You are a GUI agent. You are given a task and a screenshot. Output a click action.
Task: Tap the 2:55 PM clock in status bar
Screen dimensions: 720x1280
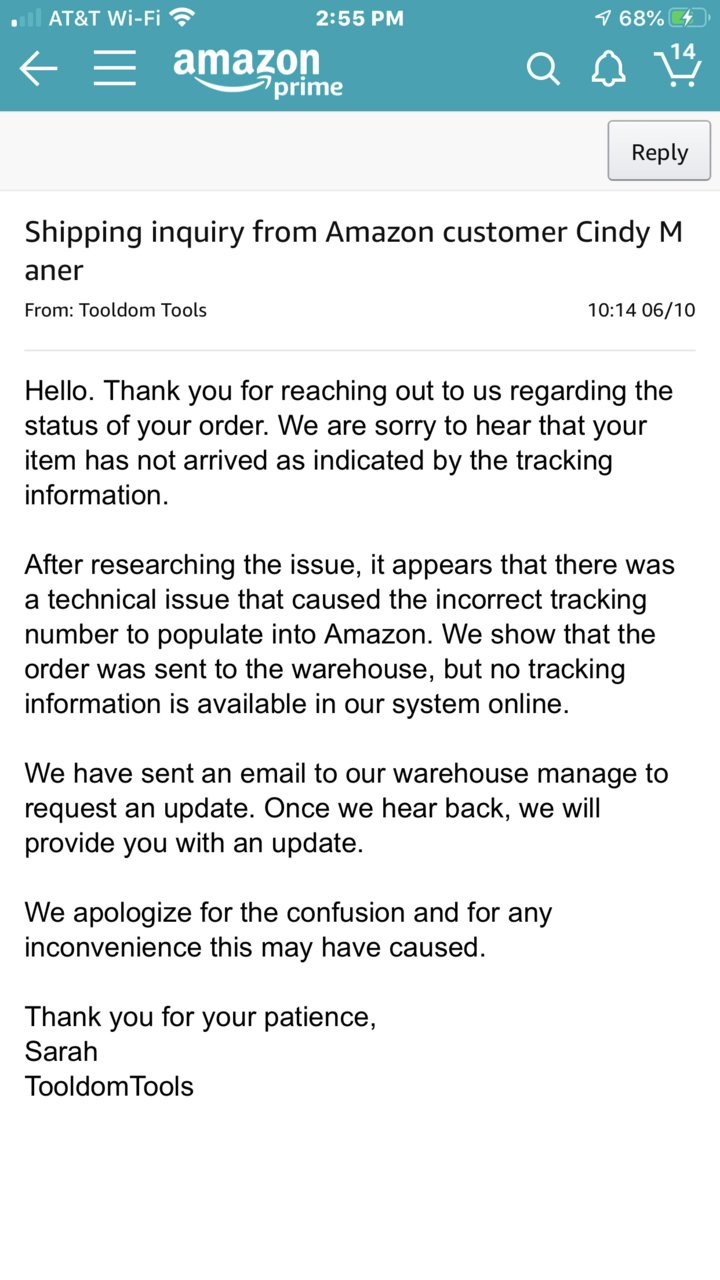359,17
